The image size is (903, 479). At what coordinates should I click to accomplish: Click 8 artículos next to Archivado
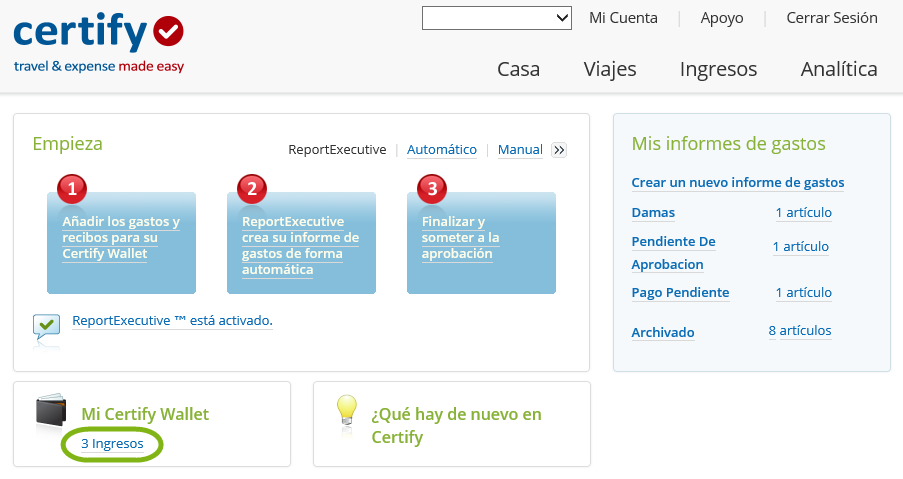[800, 330]
